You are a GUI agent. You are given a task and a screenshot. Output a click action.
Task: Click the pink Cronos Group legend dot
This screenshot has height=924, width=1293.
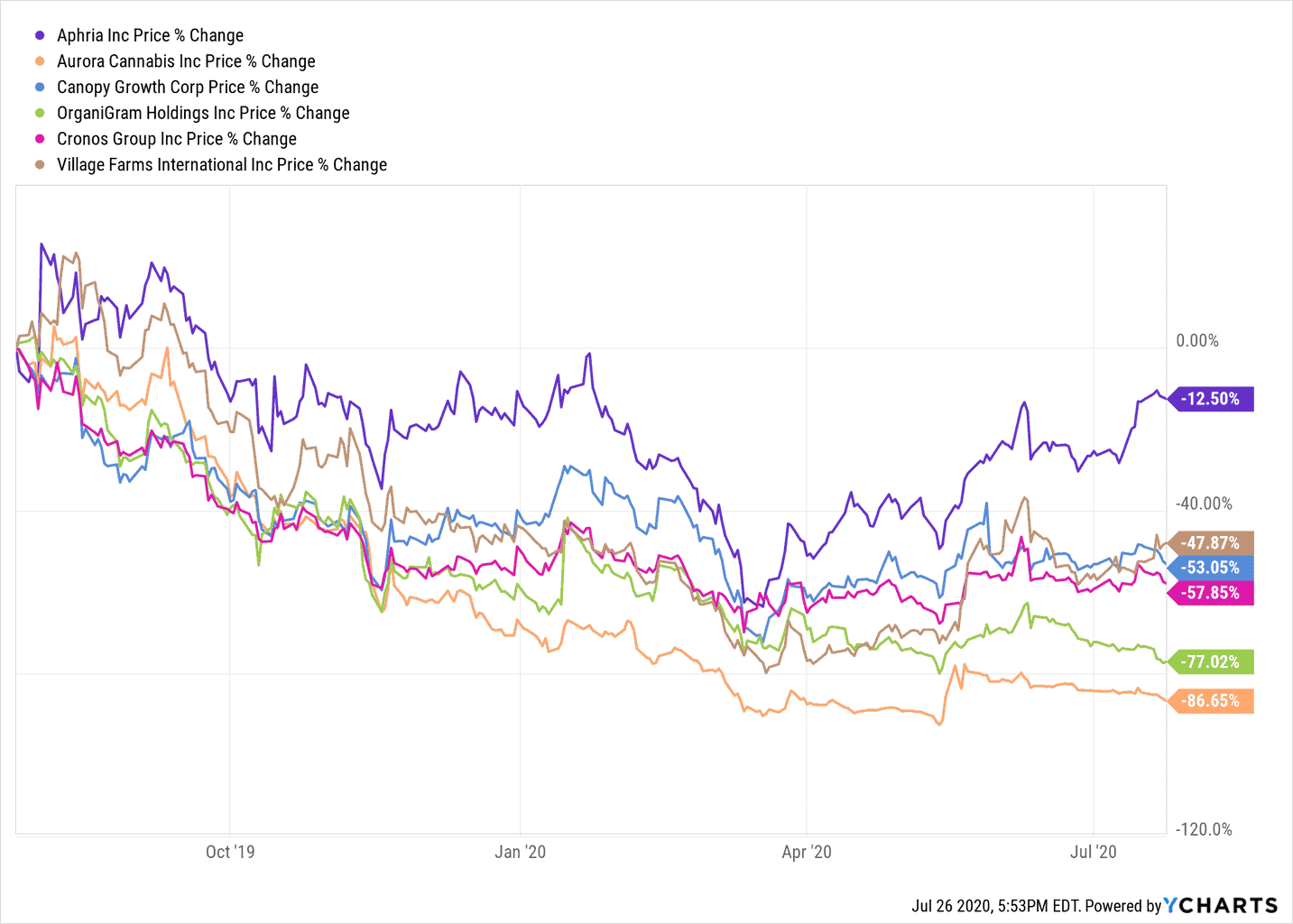point(40,139)
